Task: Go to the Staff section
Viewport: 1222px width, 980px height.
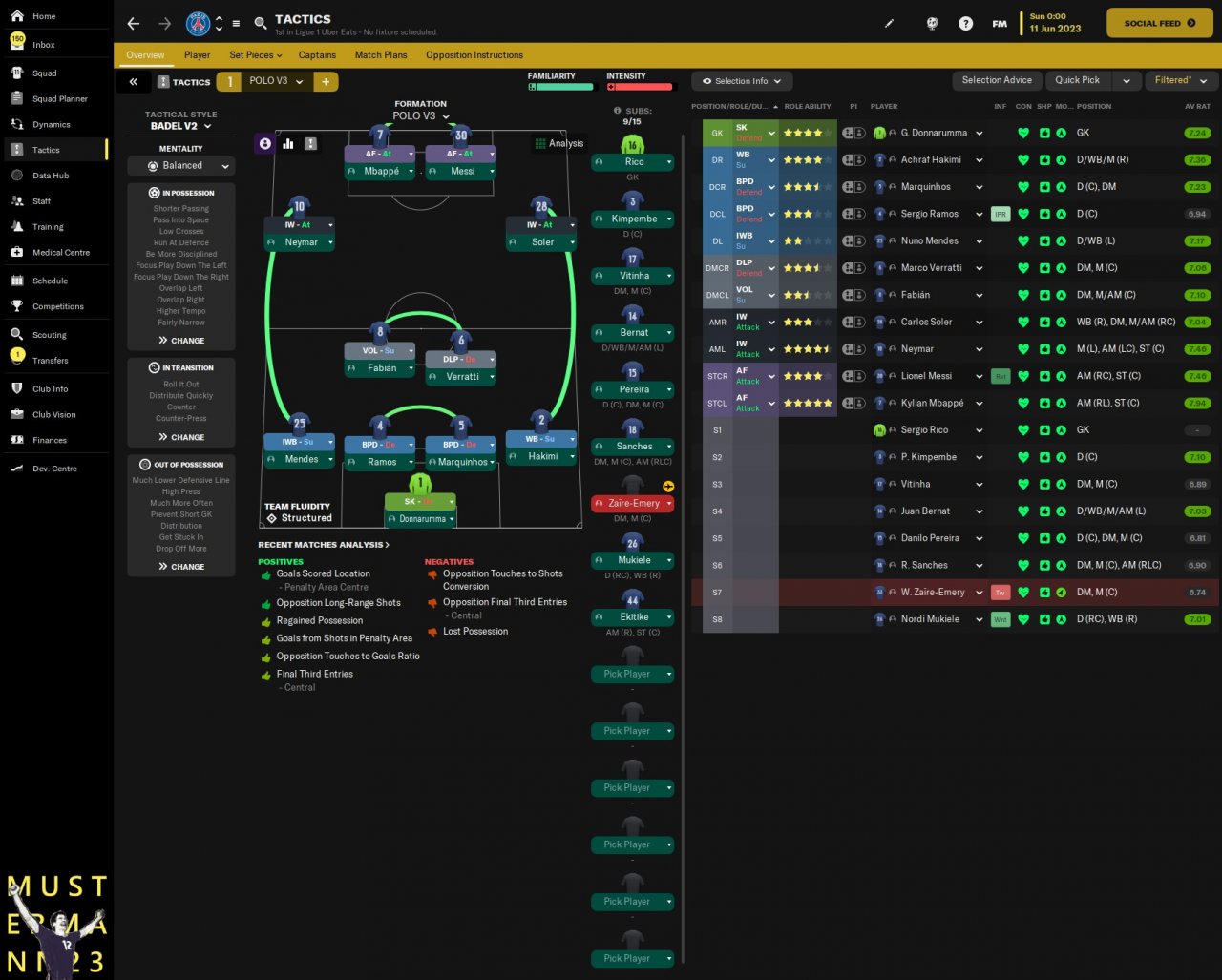Action: tap(41, 201)
